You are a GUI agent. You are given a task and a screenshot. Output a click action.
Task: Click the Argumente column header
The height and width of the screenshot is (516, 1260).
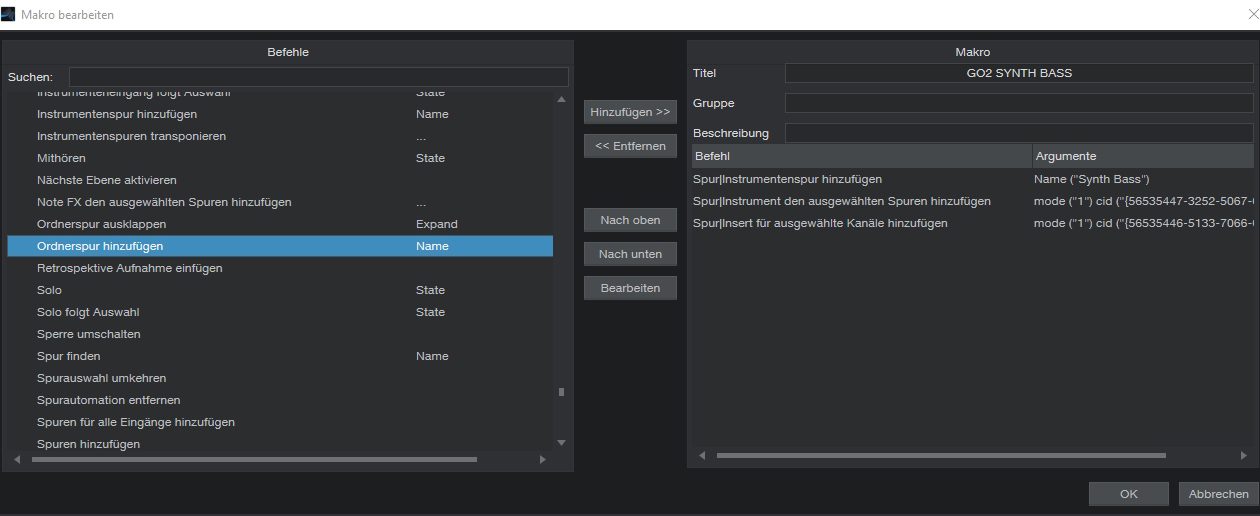[1140, 156]
